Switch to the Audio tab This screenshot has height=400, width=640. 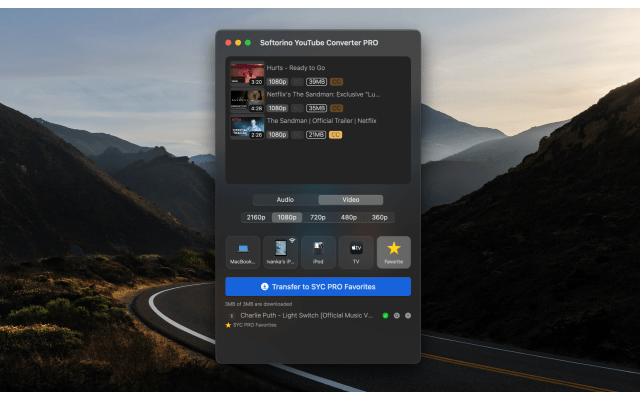point(285,200)
